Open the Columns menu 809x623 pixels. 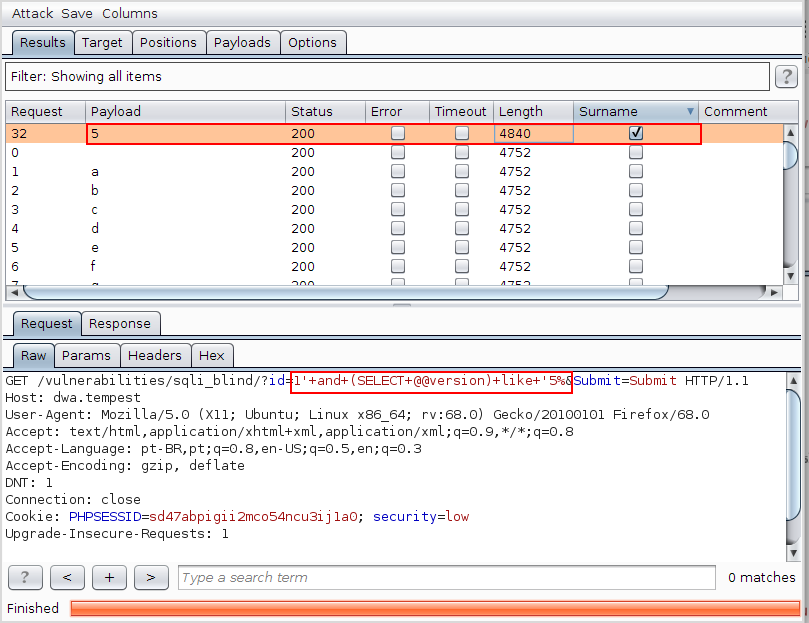coord(130,14)
